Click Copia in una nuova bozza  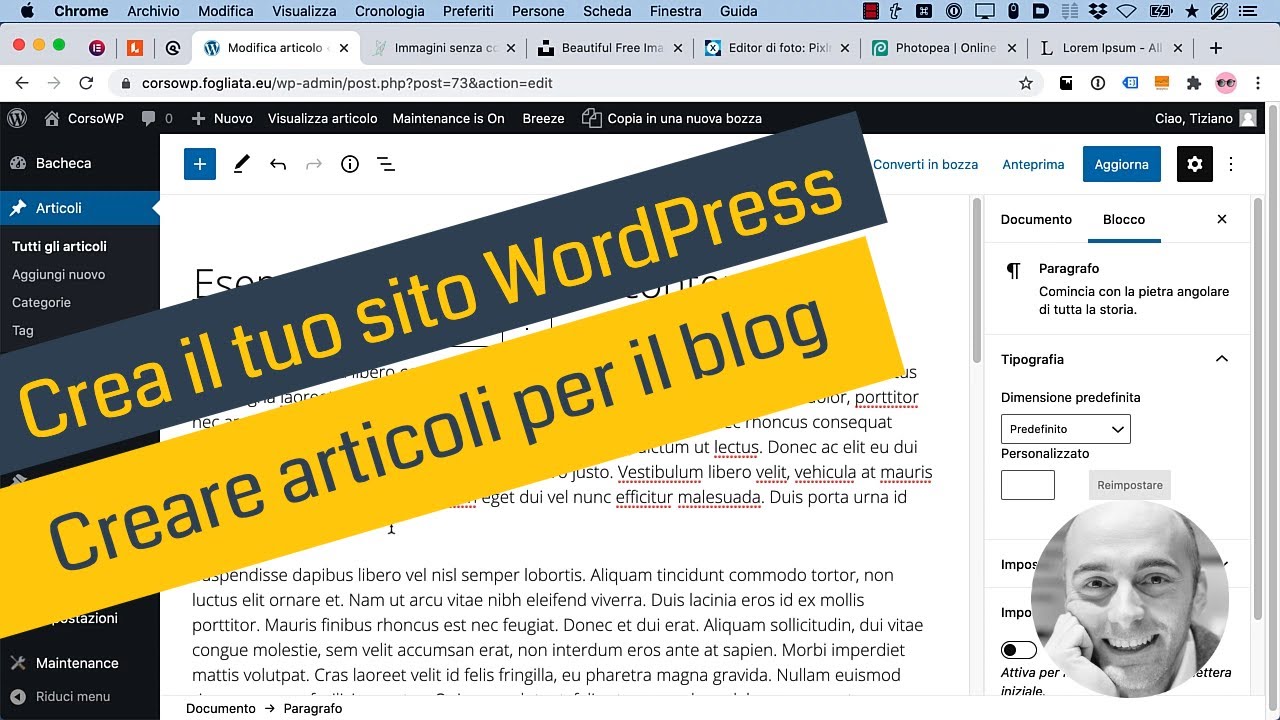click(672, 118)
